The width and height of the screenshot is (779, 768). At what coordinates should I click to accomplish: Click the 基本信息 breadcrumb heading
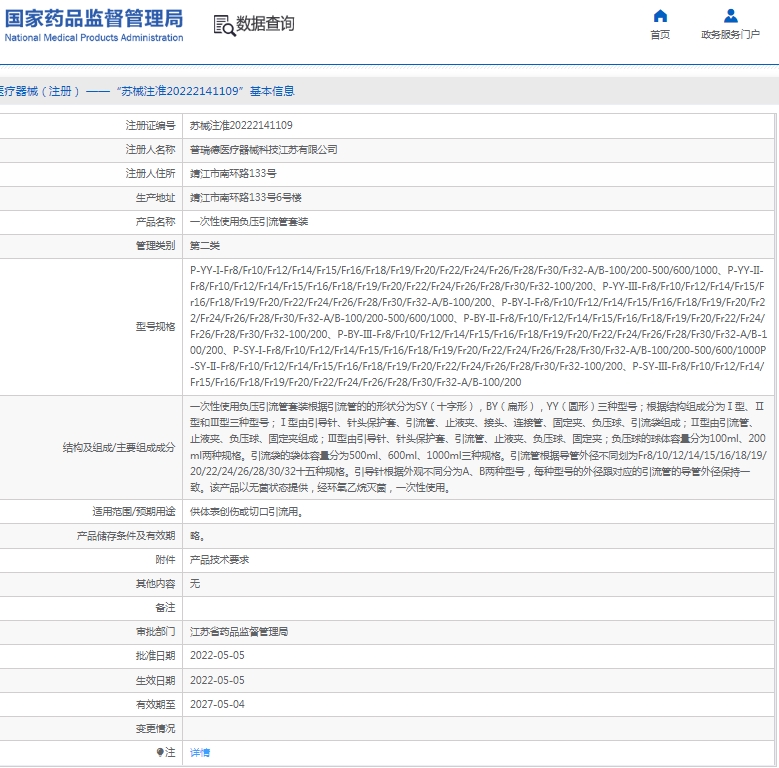click(x=272, y=91)
